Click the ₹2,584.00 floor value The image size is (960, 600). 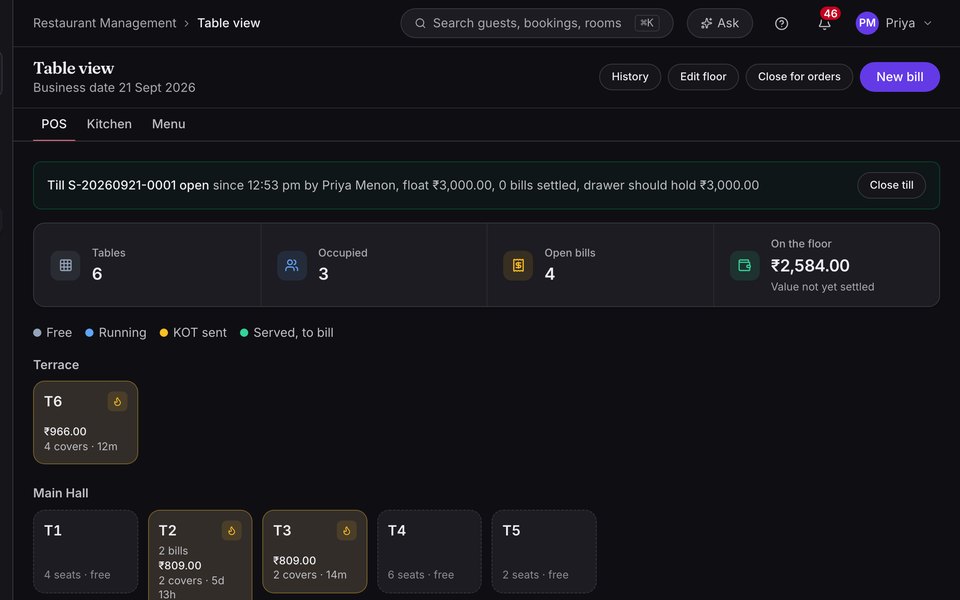pyautogui.click(x=810, y=266)
